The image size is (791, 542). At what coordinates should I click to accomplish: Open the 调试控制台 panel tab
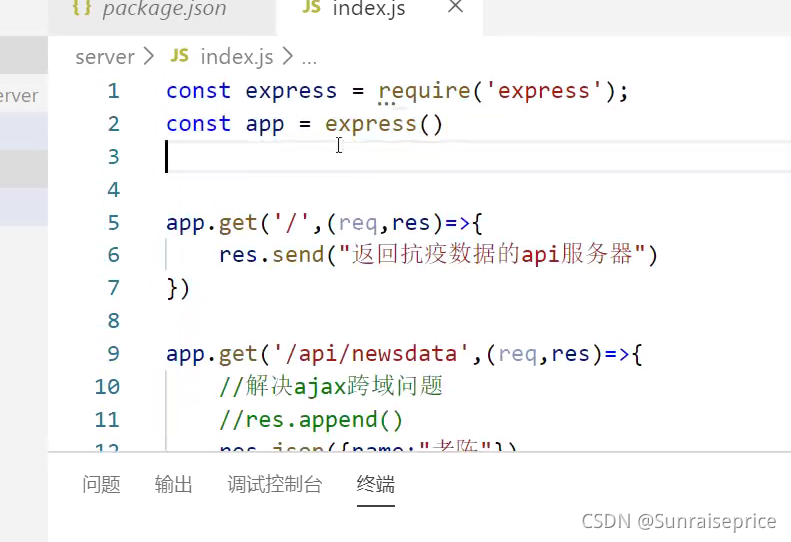[x=275, y=484]
